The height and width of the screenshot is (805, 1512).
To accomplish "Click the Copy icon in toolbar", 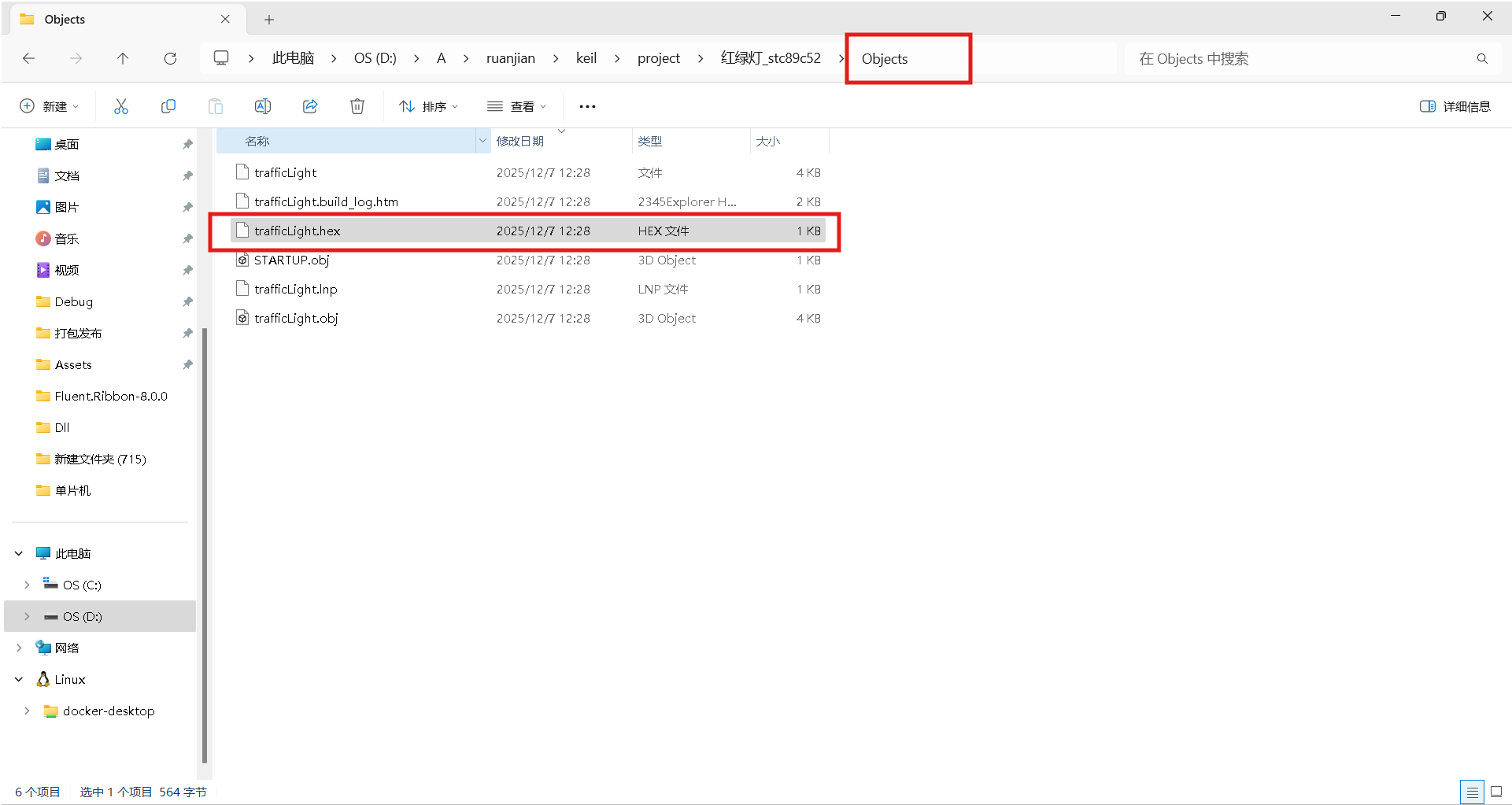I will (x=168, y=106).
